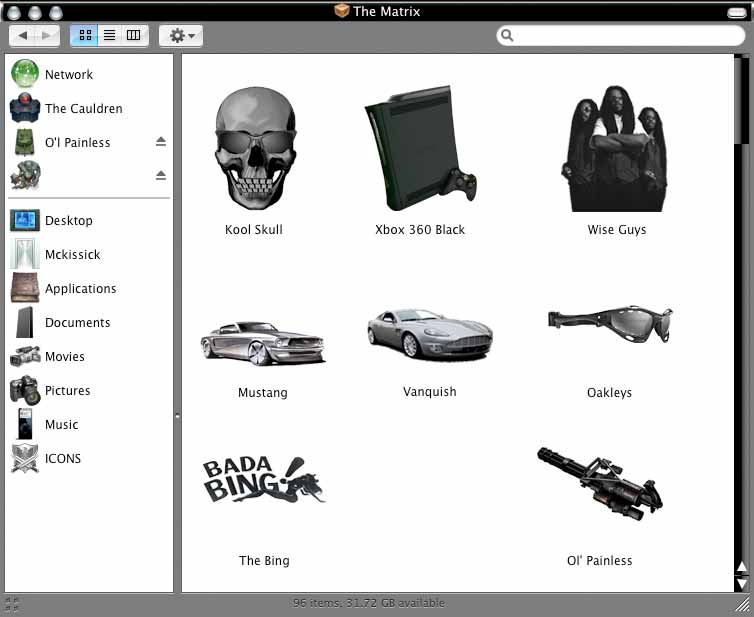Click the scroll up arrow

(741, 567)
